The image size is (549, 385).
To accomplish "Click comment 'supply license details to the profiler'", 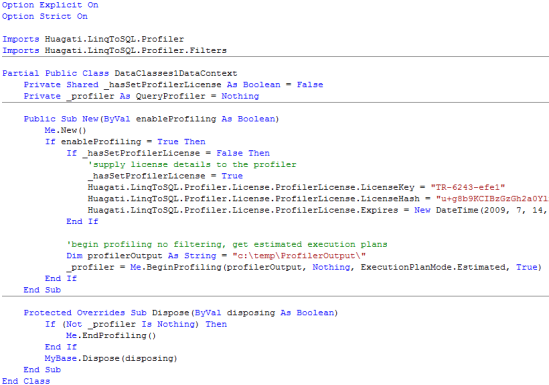I will 192,164.
